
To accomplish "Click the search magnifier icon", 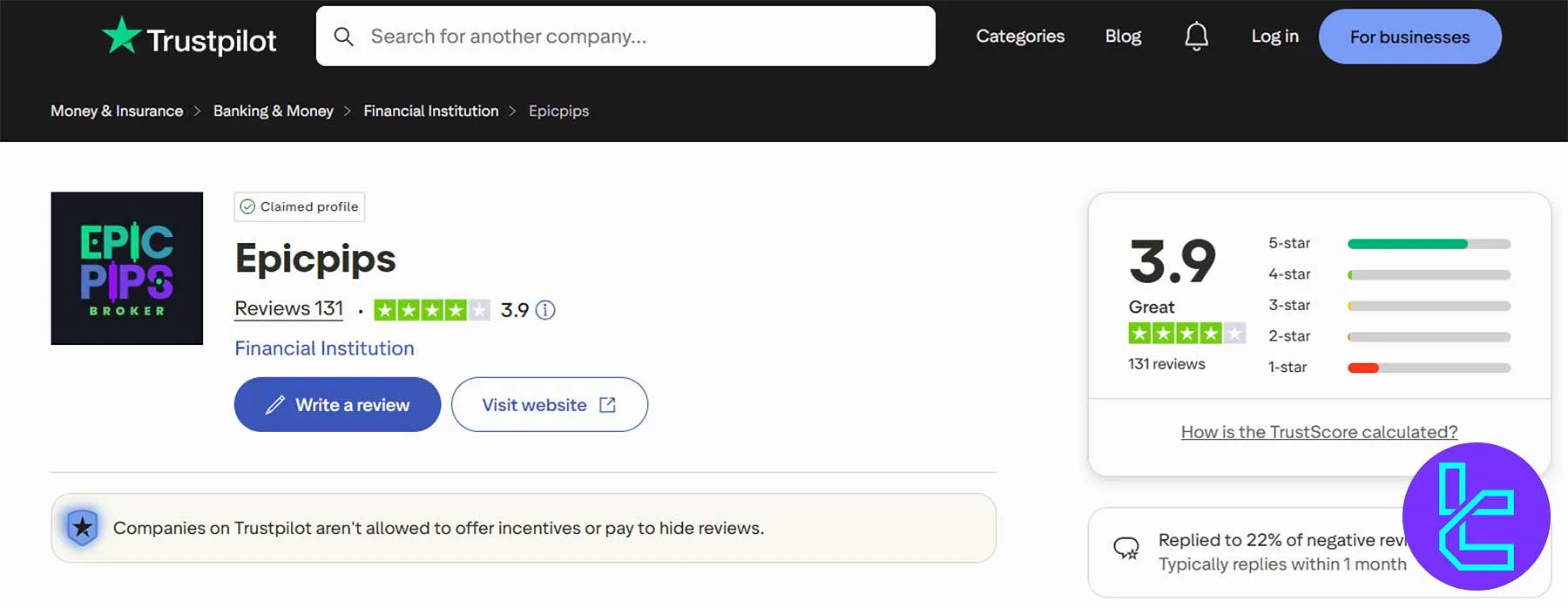I will [x=344, y=37].
